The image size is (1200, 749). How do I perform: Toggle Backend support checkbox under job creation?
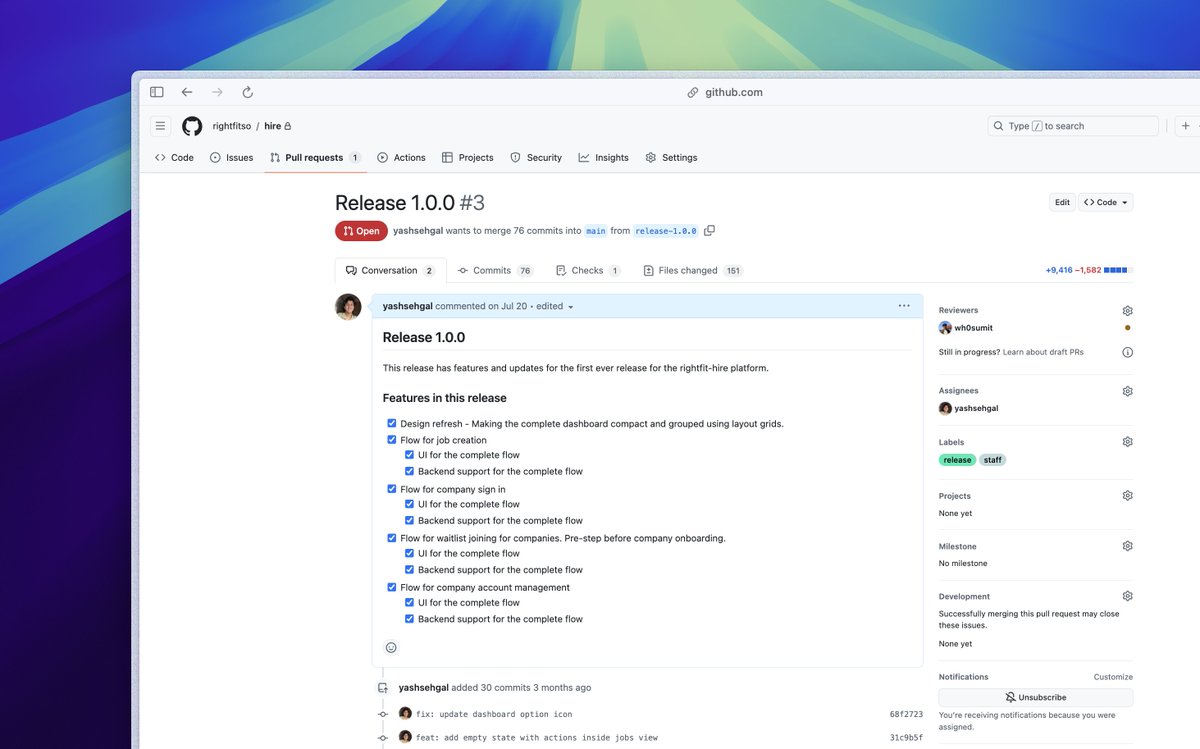(409, 471)
